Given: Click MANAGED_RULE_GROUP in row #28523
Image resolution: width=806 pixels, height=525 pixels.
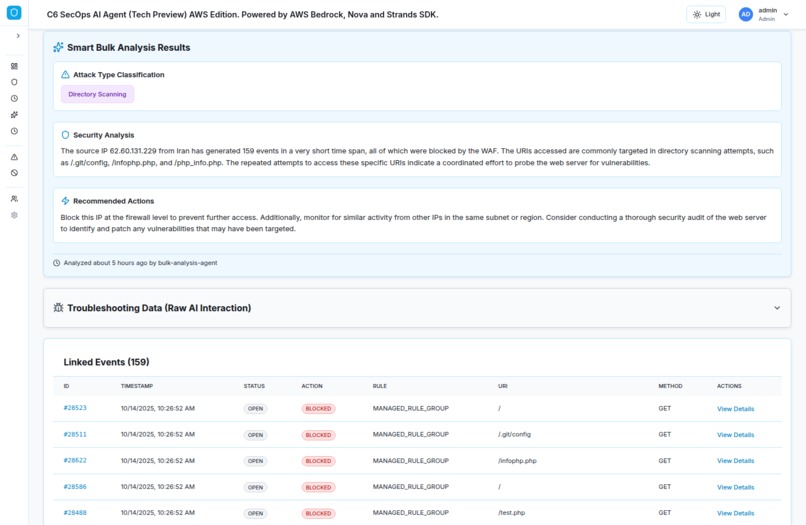Looking at the screenshot, I should (411, 408).
